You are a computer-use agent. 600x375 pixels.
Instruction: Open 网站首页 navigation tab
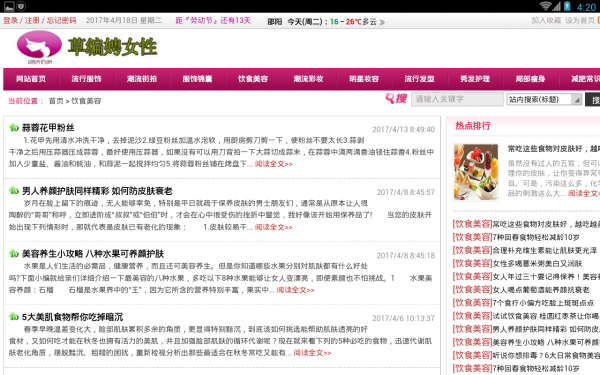pyautogui.click(x=31, y=79)
